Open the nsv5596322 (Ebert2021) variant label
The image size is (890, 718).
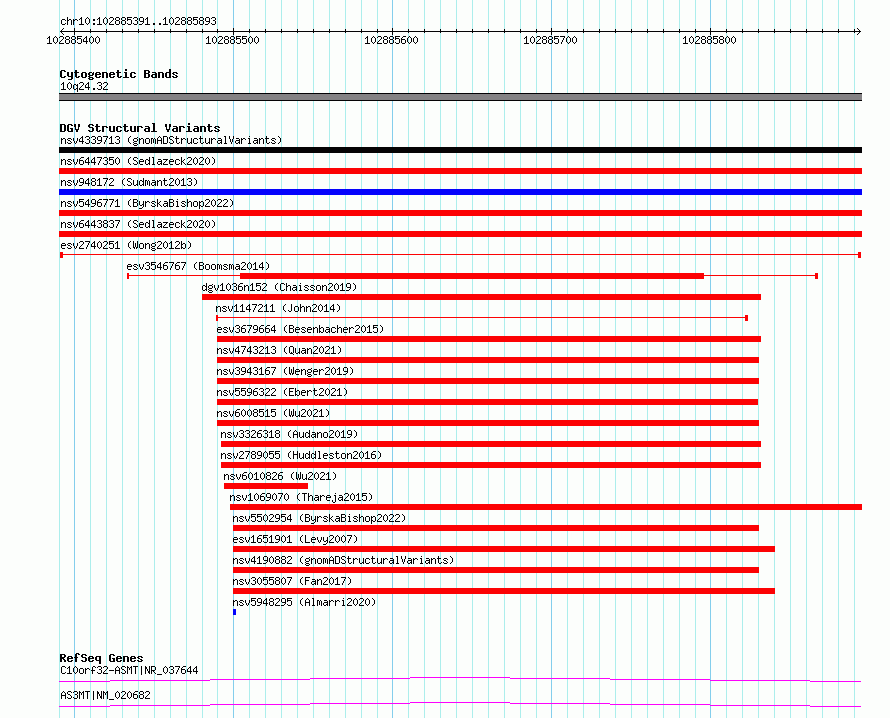(282, 392)
